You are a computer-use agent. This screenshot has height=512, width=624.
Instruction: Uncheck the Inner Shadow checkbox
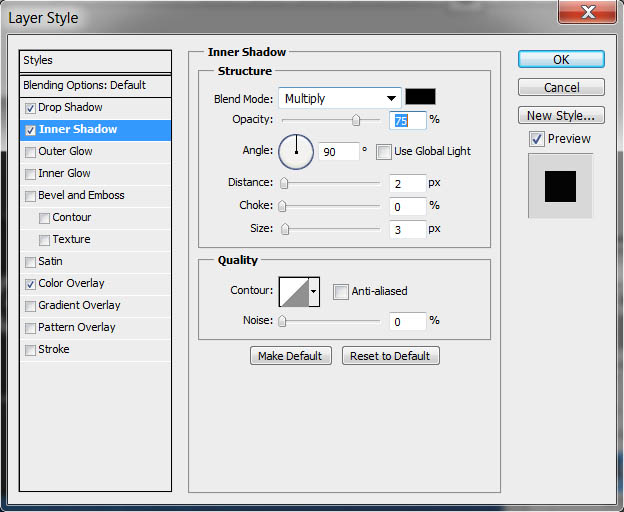pos(30,130)
